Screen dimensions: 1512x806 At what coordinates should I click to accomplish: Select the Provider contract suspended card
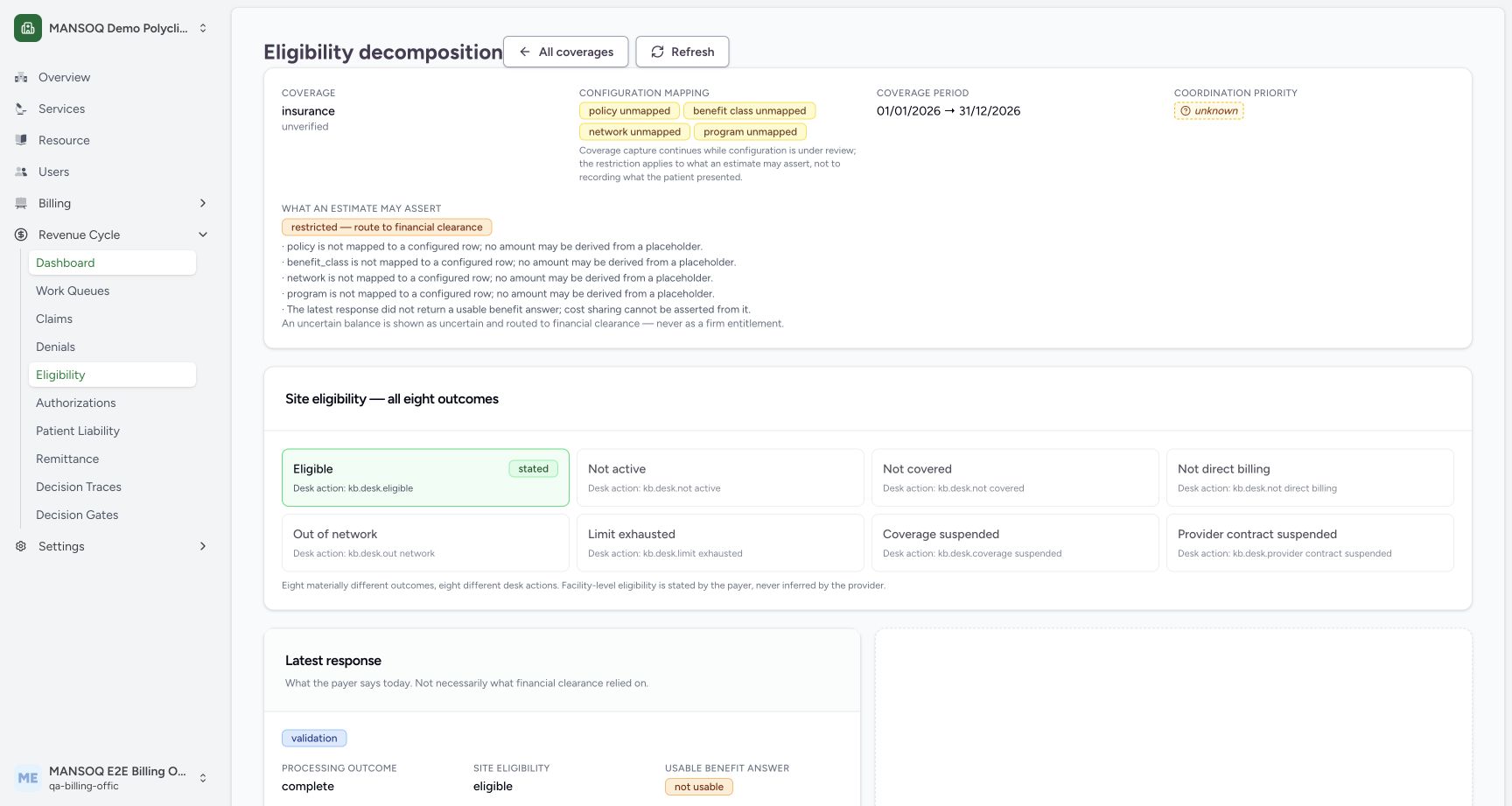click(x=1310, y=543)
